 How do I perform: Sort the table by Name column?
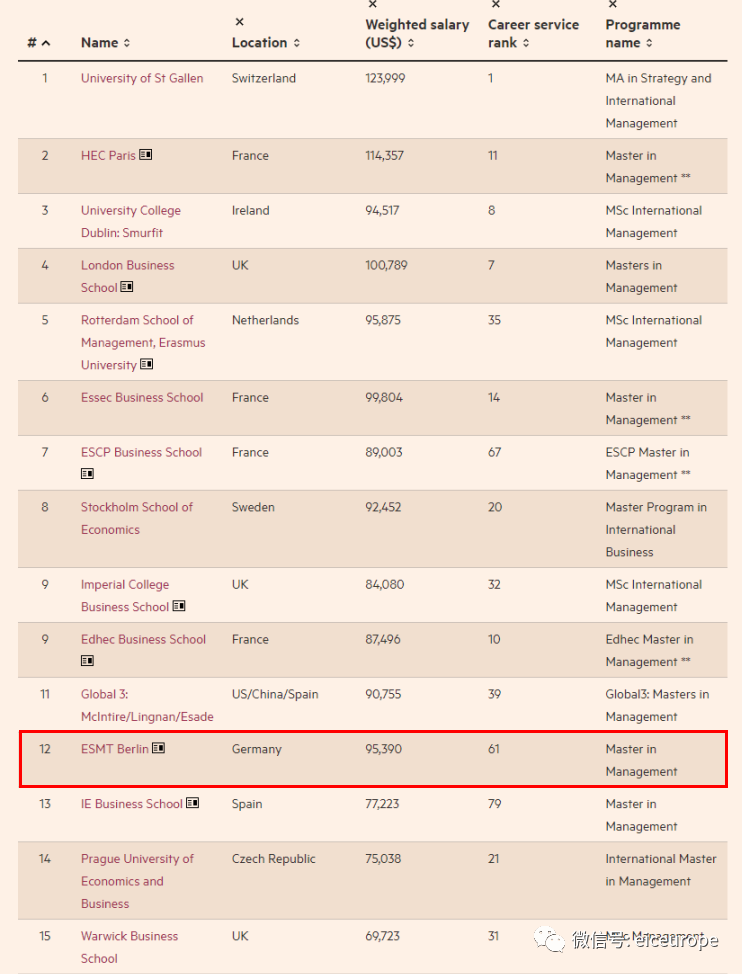[105, 43]
